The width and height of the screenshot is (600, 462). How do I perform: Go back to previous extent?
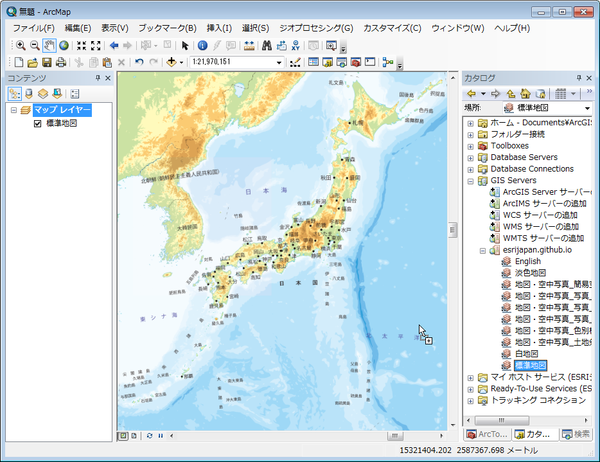click(114, 46)
